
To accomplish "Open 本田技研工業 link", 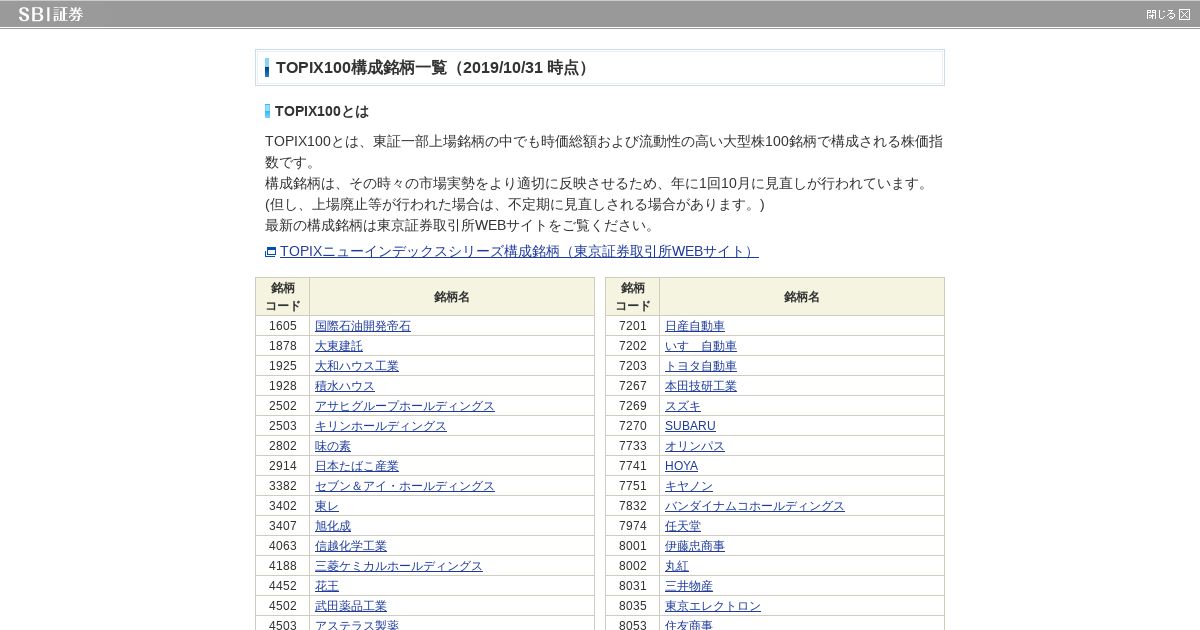I will [701, 386].
